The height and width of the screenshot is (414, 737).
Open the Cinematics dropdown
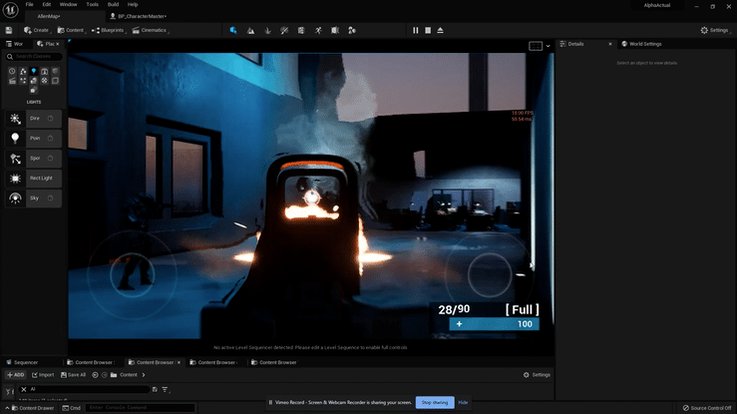coord(150,30)
